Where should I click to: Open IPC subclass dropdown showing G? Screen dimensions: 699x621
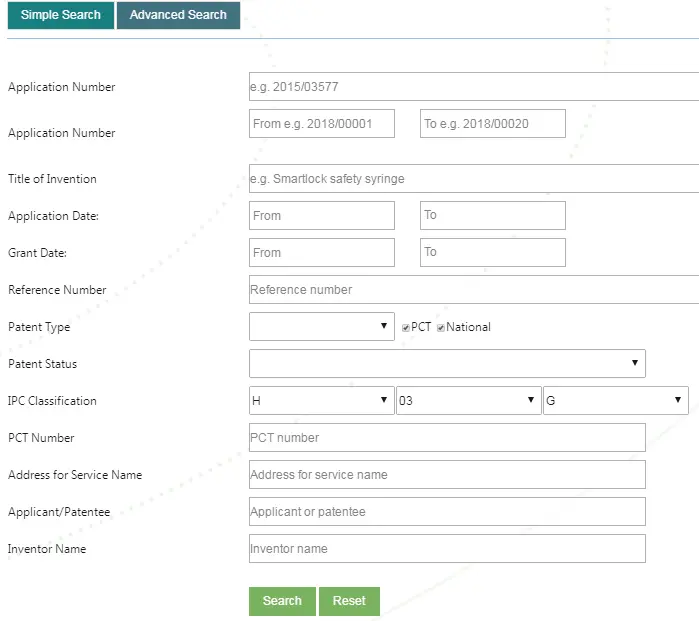(616, 400)
